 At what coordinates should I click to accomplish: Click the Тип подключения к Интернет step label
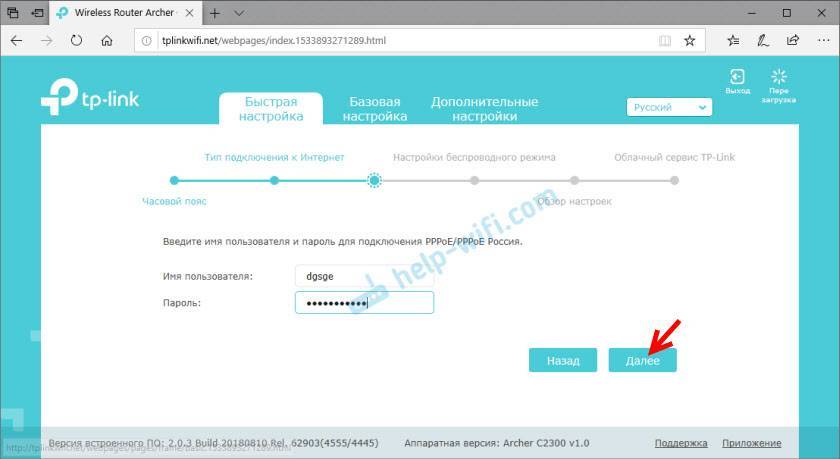tap(274, 157)
